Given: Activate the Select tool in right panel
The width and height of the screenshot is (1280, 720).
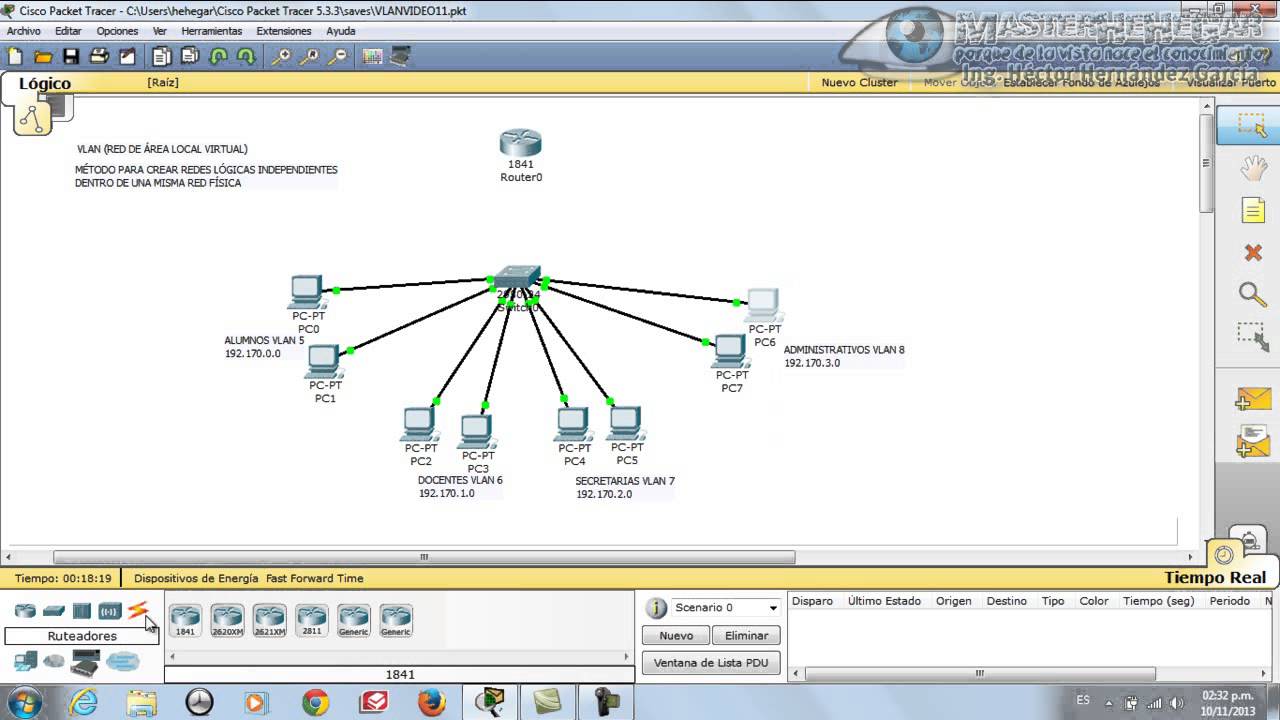Looking at the screenshot, I should (1251, 126).
